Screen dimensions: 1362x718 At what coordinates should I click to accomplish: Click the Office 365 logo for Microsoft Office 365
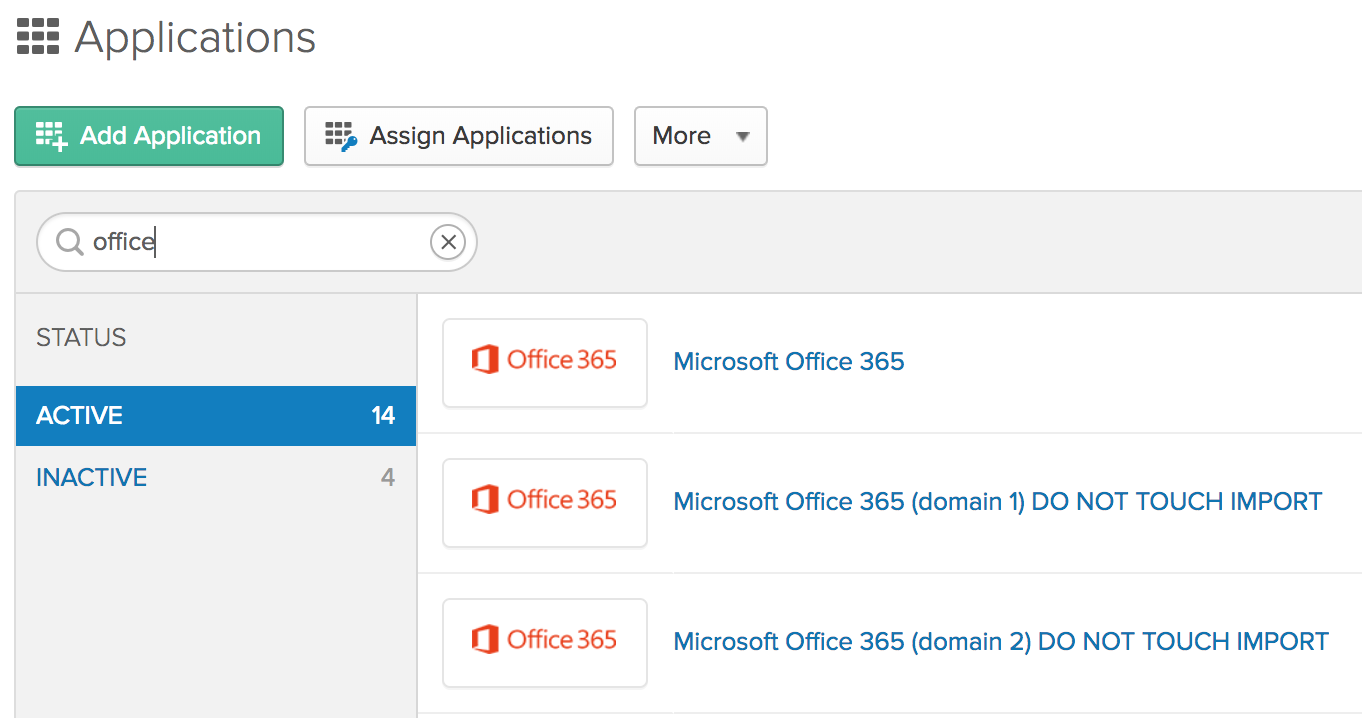point(545,362)
